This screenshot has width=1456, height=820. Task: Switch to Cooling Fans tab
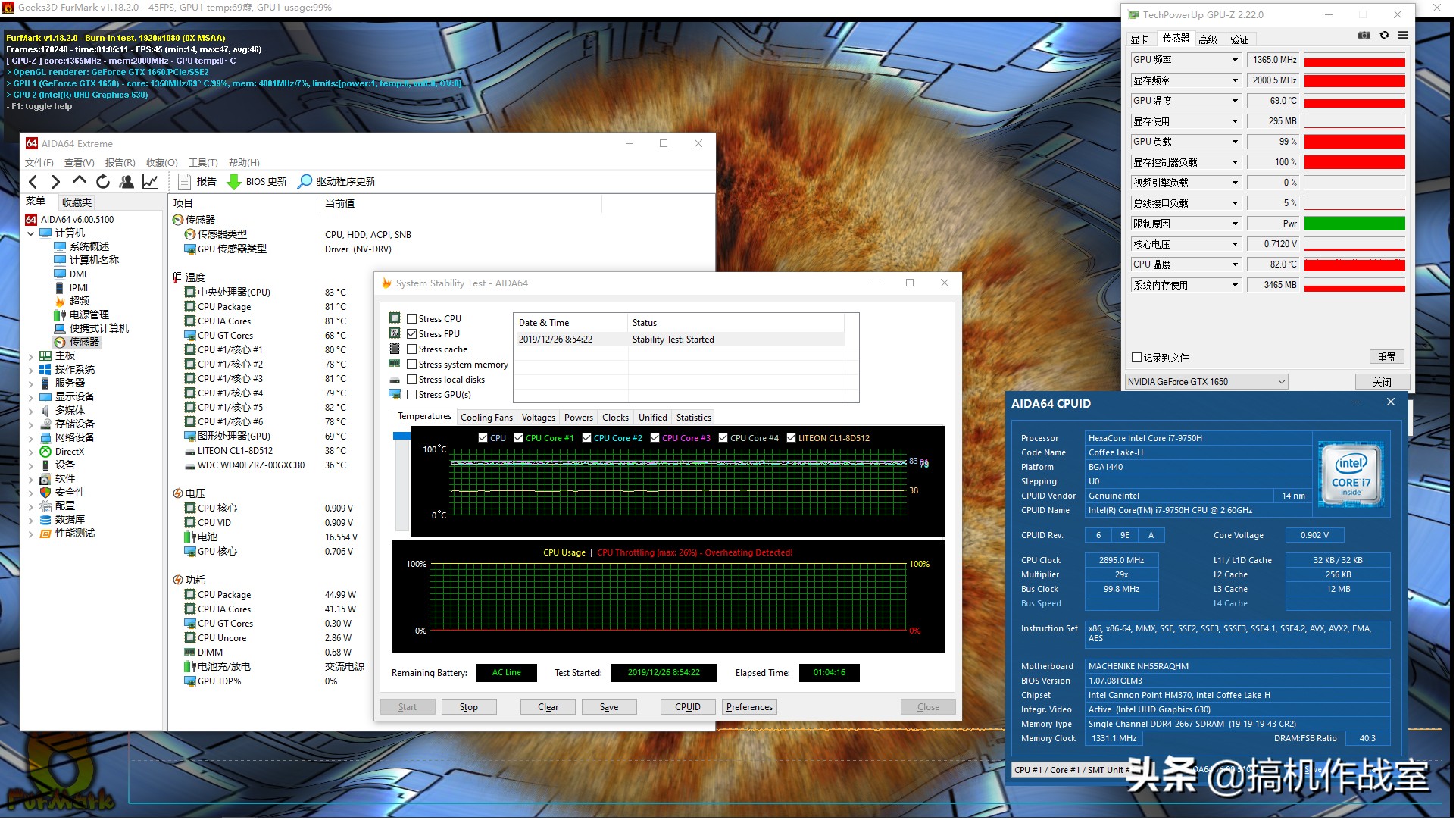[486, 418]
